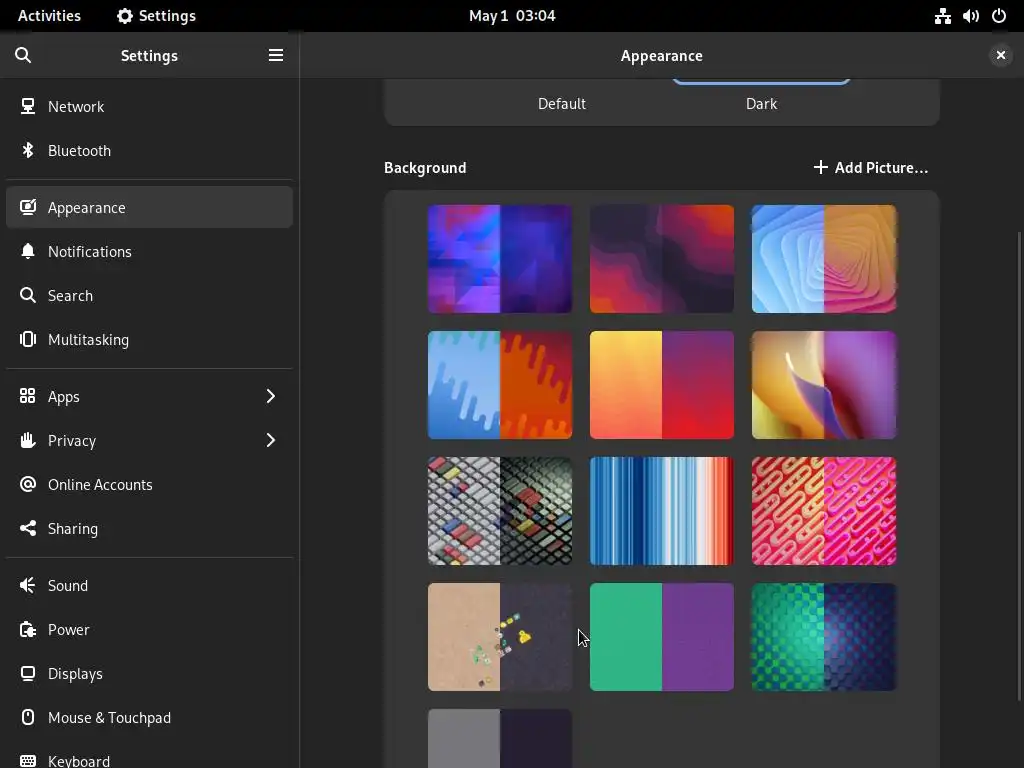The image size is (1024, 768).
Task: Click the Notifications bell icon
Action: point(27,251)
